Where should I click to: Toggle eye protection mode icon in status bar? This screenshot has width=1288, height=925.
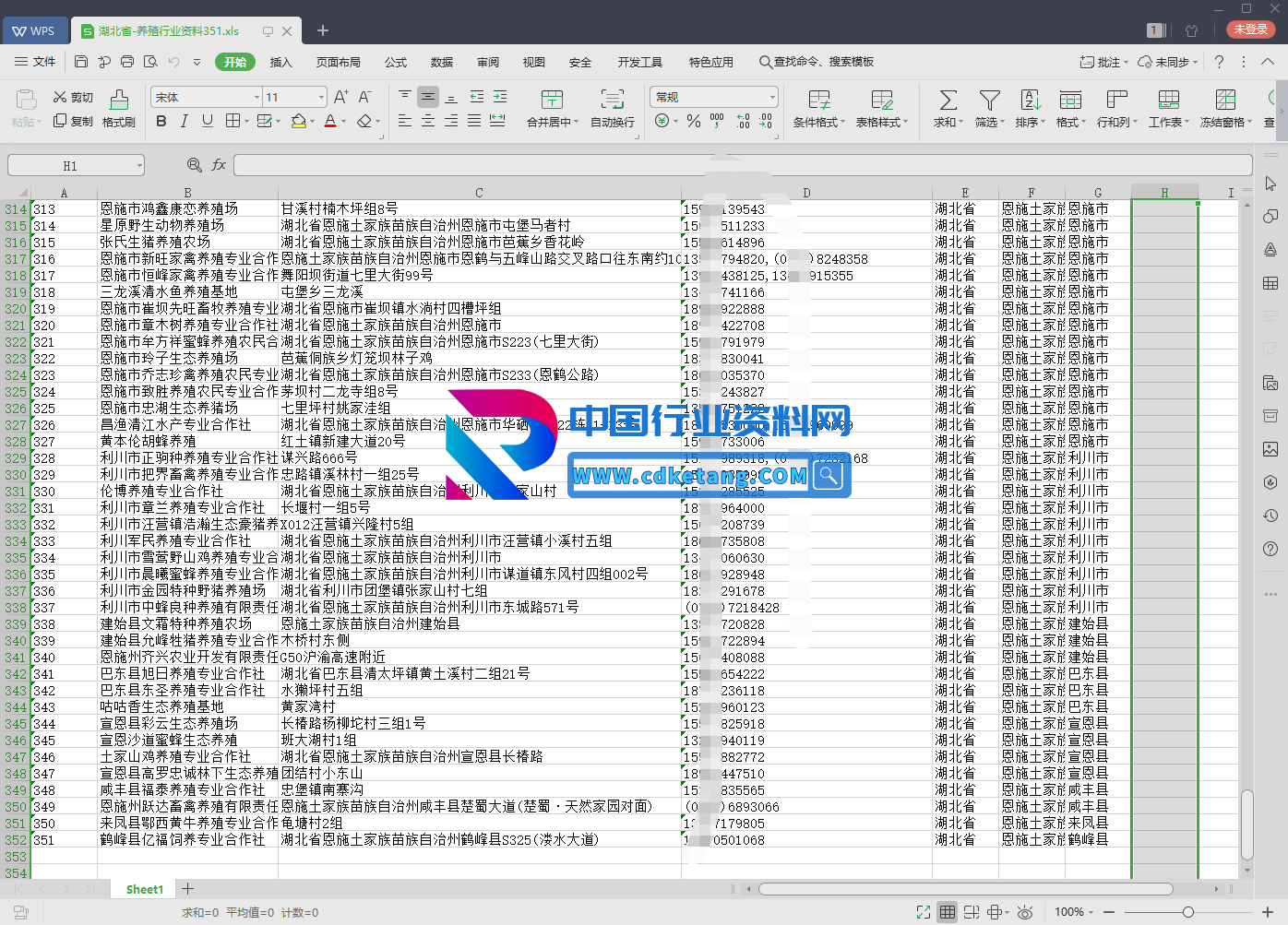click(x=1025, y=912)
